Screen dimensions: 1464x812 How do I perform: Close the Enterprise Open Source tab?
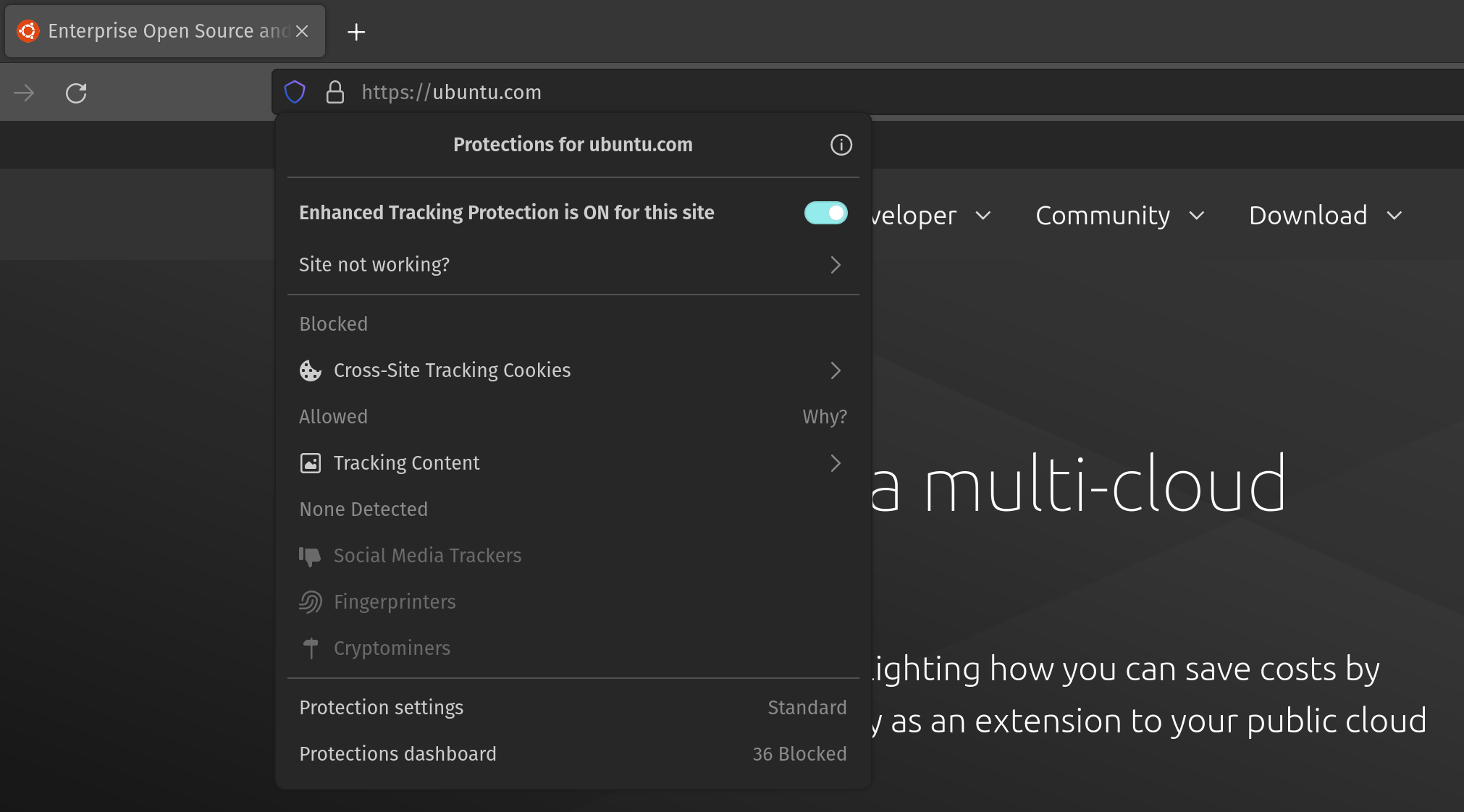pos(302,31)
